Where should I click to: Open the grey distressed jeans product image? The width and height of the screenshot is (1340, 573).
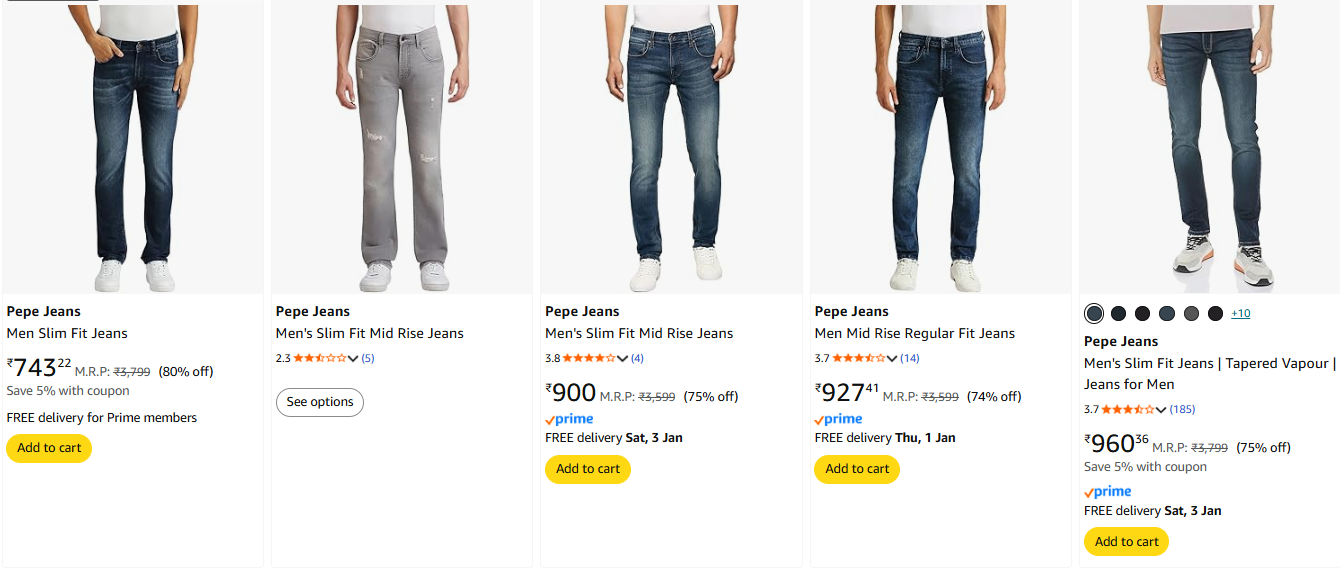(402, 148)
